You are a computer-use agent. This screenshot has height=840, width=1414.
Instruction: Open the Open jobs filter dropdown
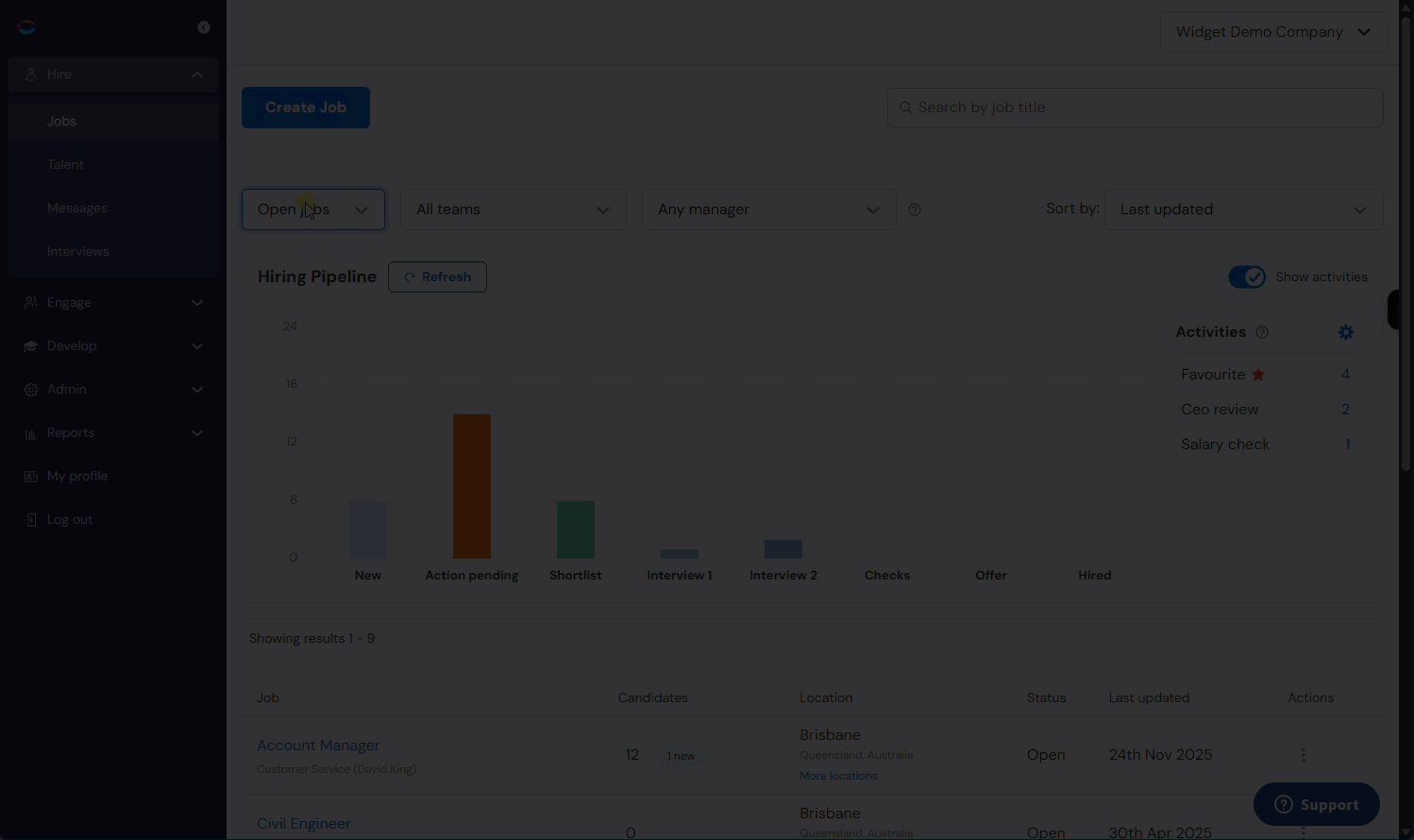pyautogui.click(x=313, y=210)
